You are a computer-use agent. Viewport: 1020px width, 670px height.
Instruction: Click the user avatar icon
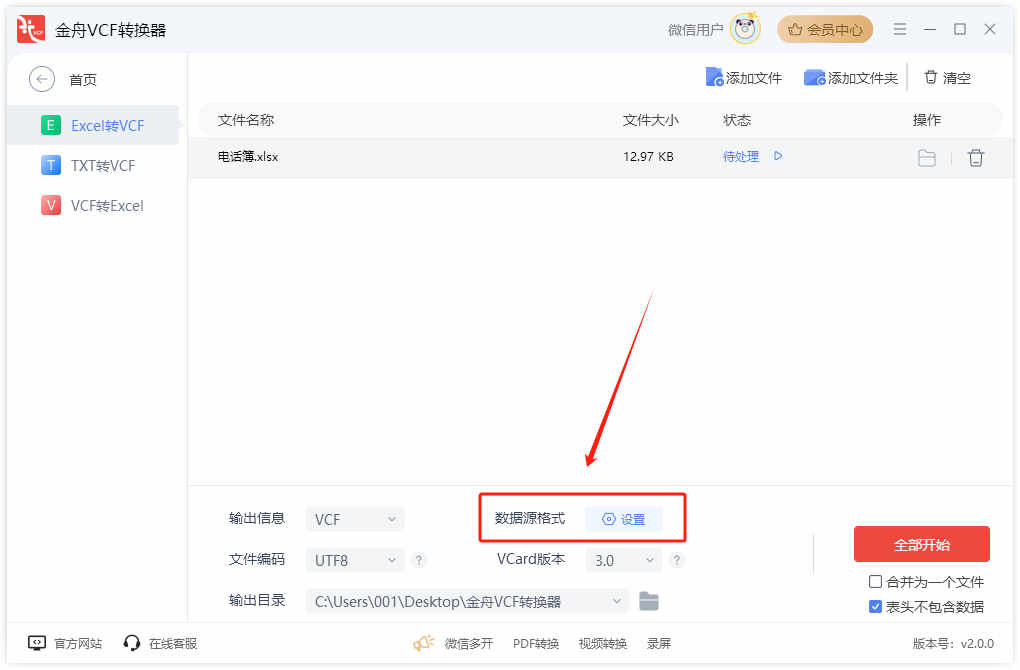(x=745, y=29)
